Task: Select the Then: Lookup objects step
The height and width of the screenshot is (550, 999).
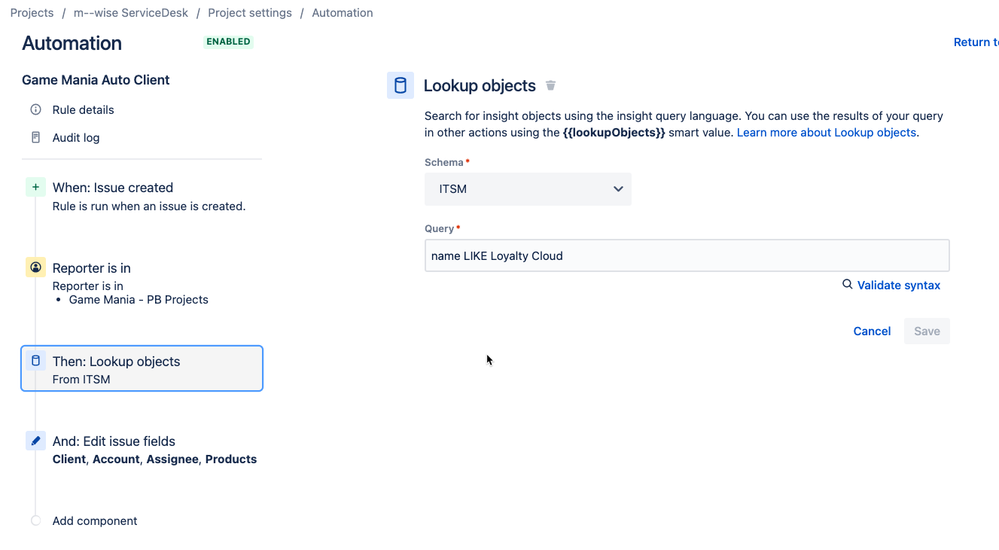Action: [141, 368]
